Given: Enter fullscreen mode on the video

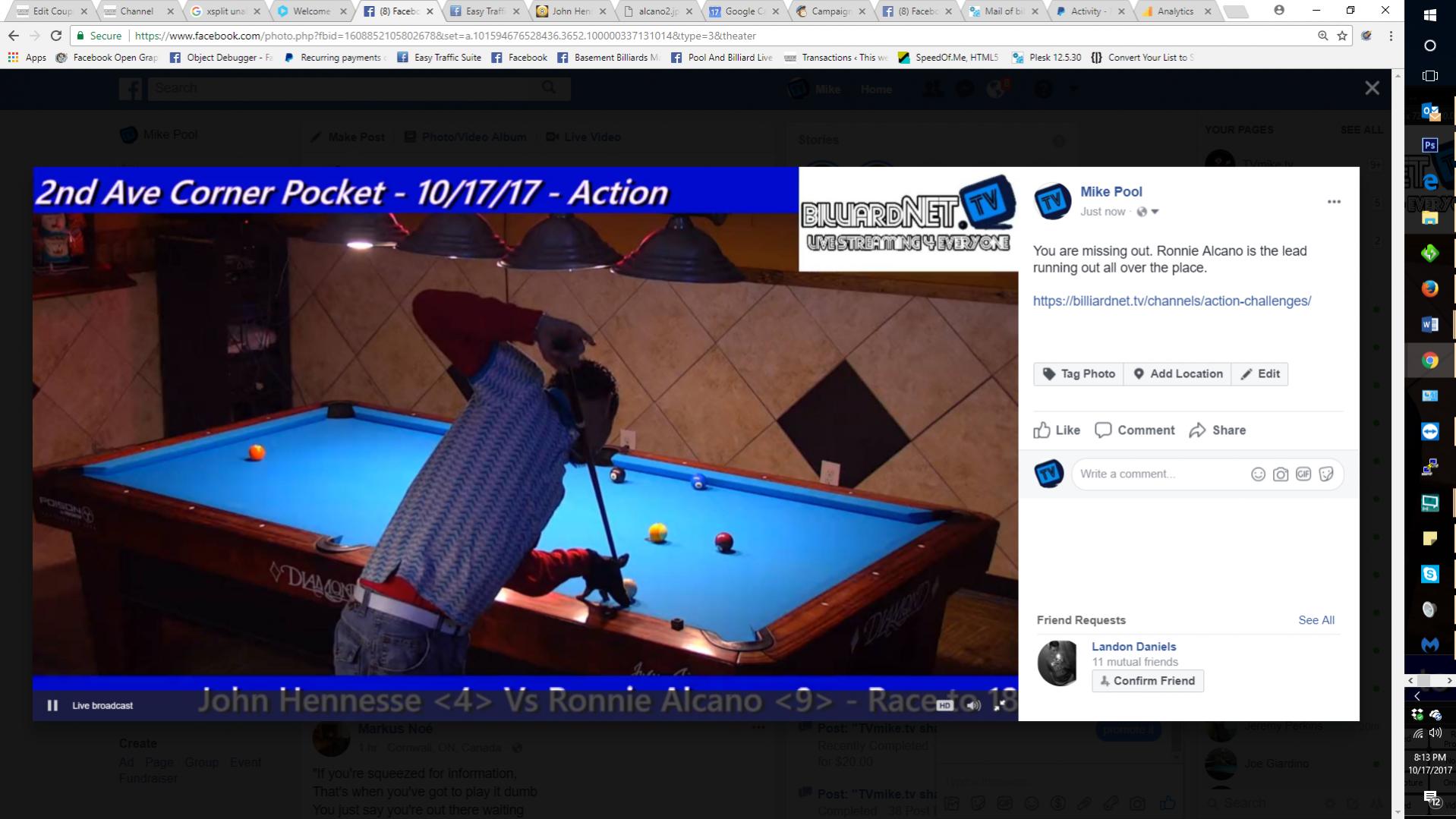Looking at the screenshot, I should [x=1000, y=705].
